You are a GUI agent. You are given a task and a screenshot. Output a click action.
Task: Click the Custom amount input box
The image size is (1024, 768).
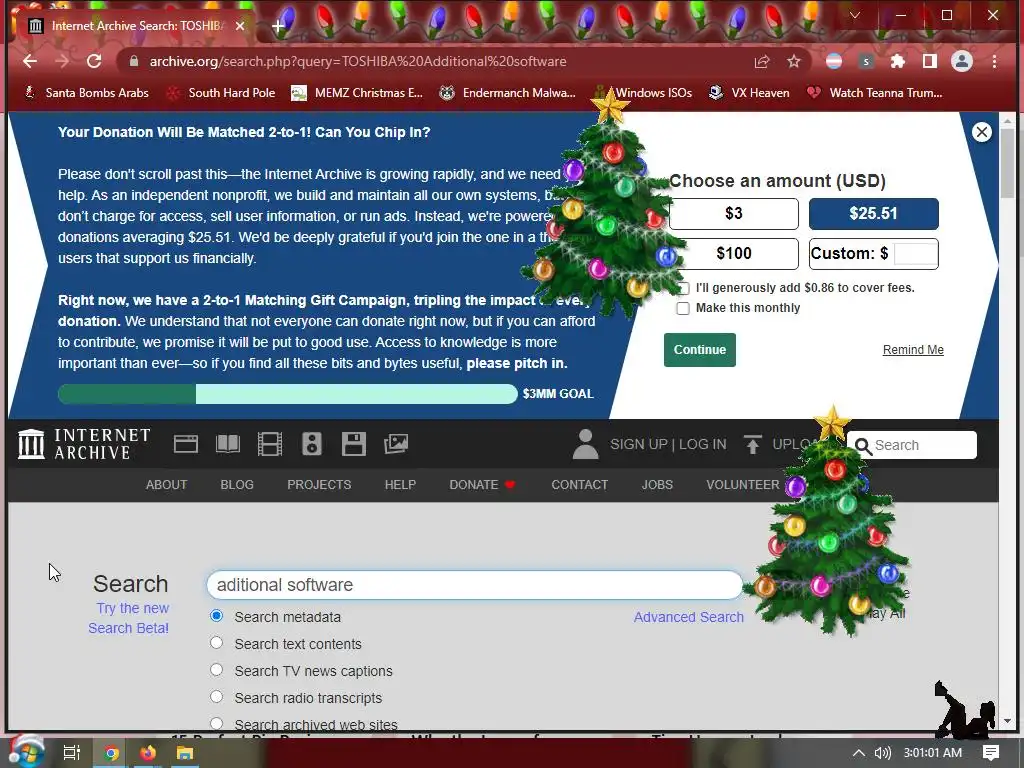[x=915, y=253]
